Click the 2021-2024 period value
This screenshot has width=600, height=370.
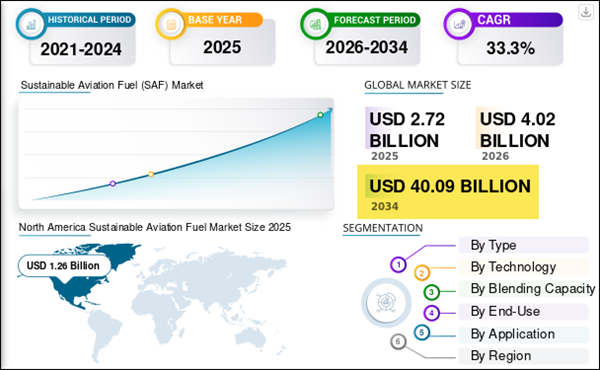[81, 49]
